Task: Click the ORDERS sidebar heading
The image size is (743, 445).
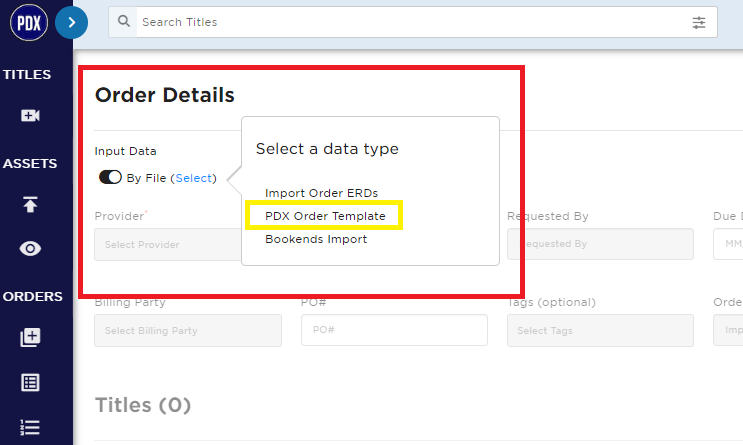Action: point(33,296)
